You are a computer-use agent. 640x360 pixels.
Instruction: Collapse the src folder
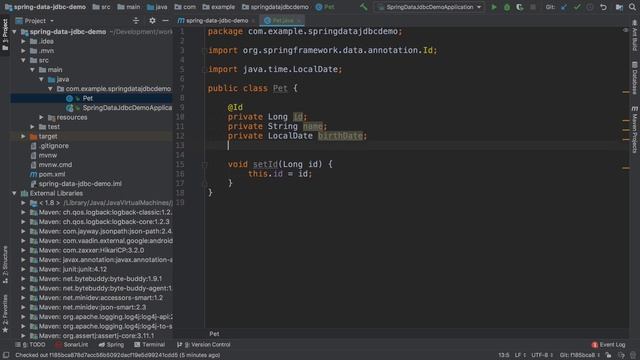click(24, 60)
